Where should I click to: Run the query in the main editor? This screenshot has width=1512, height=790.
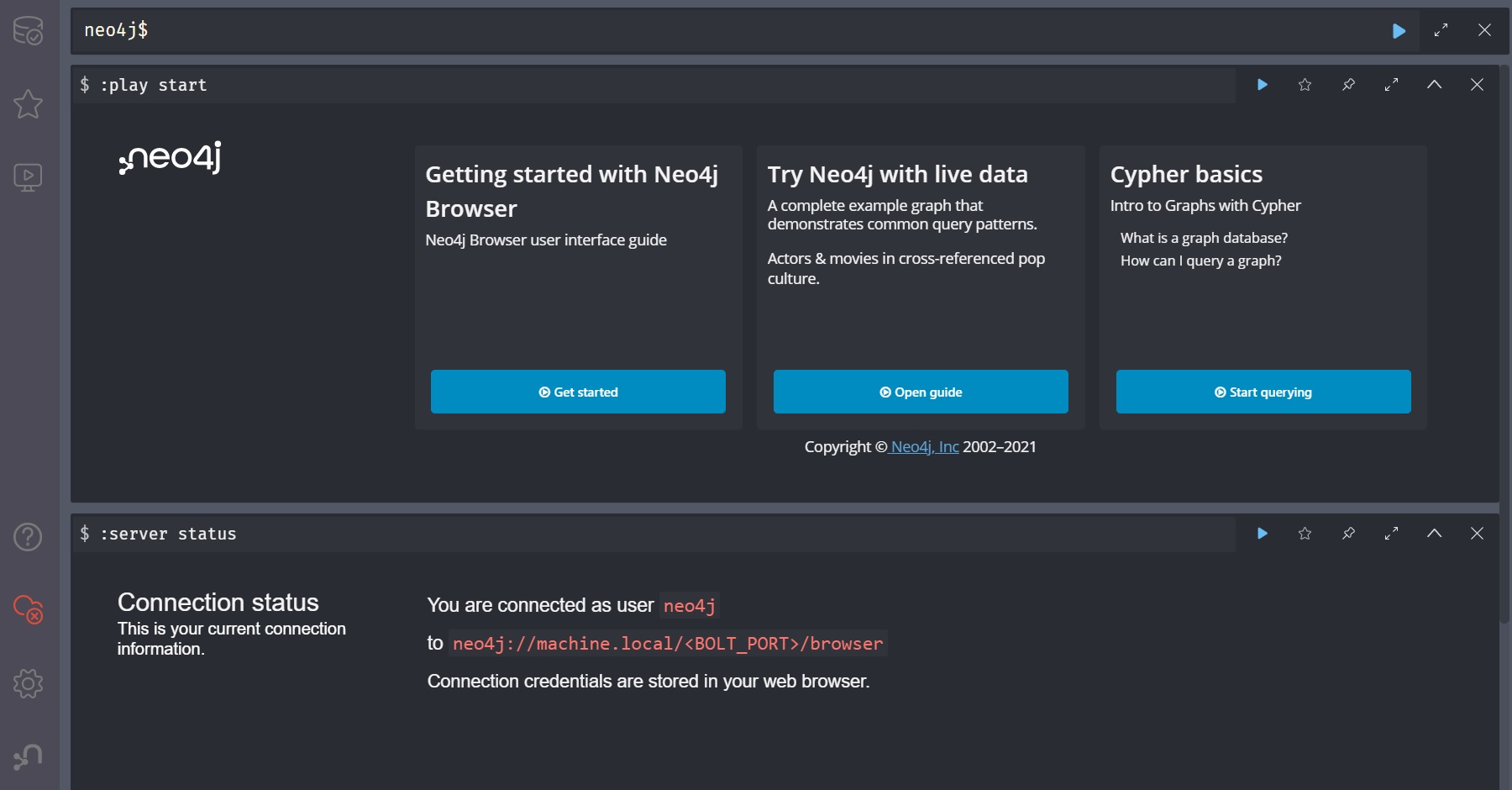click(1399, 30)
